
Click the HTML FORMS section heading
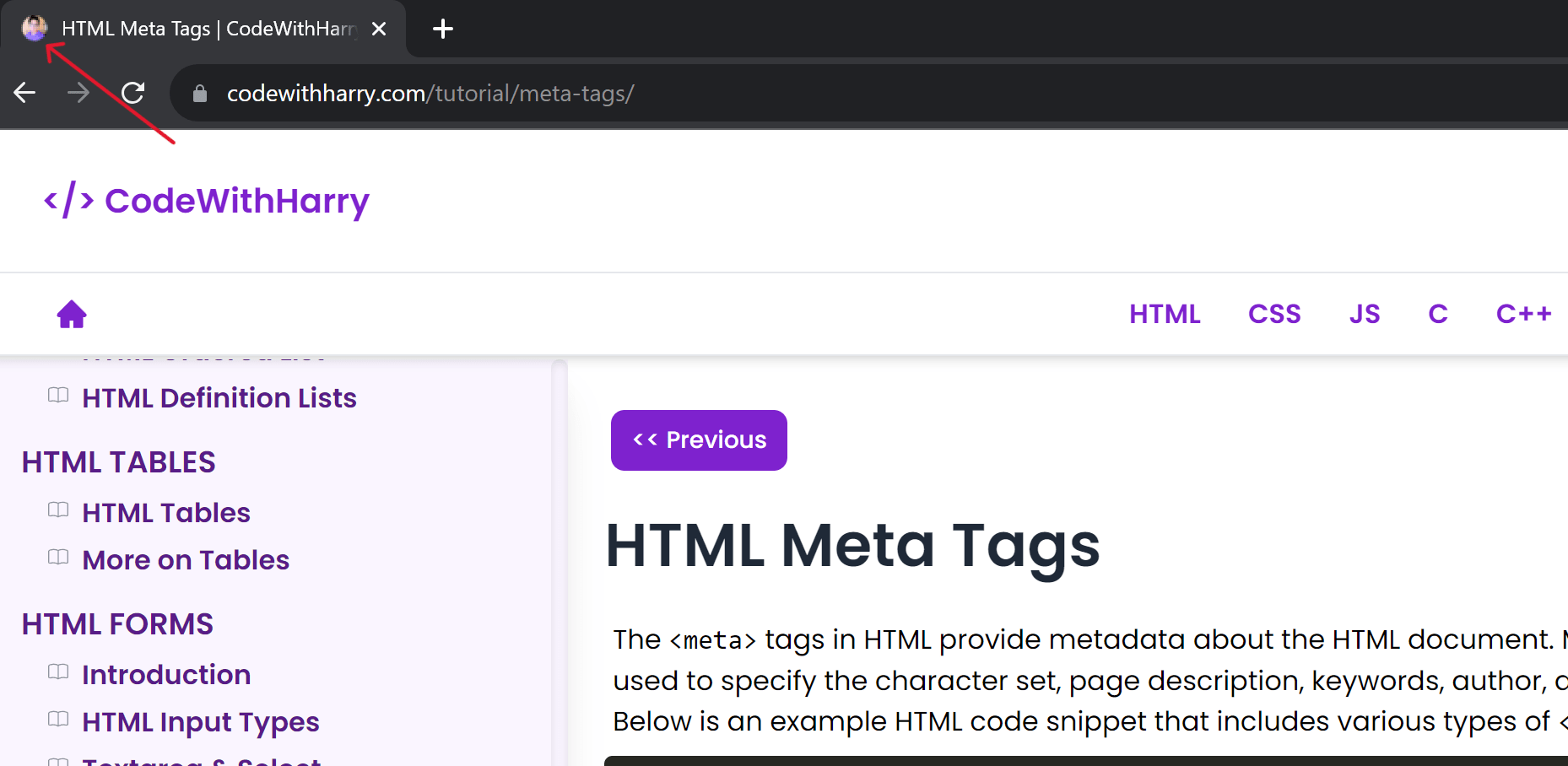117,624
